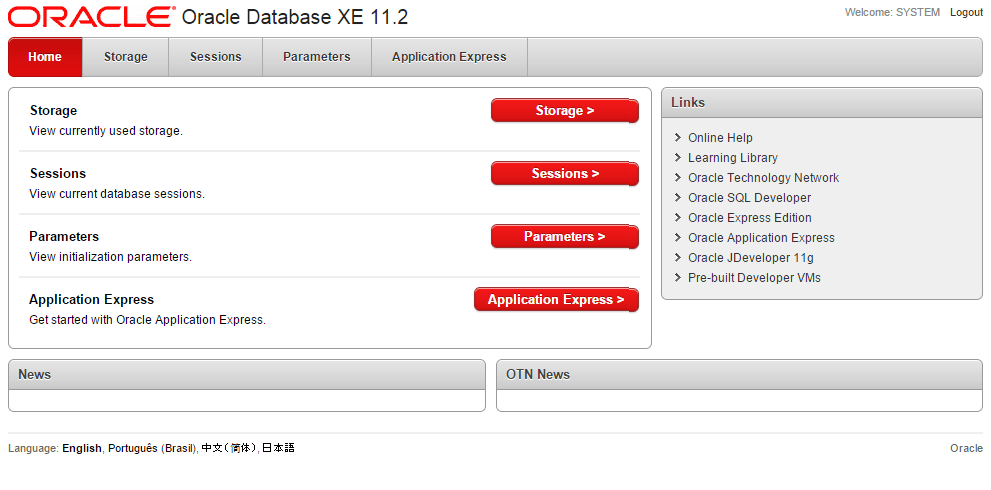Click the chevron beside Oracle Express Edition

coord(678,217)
